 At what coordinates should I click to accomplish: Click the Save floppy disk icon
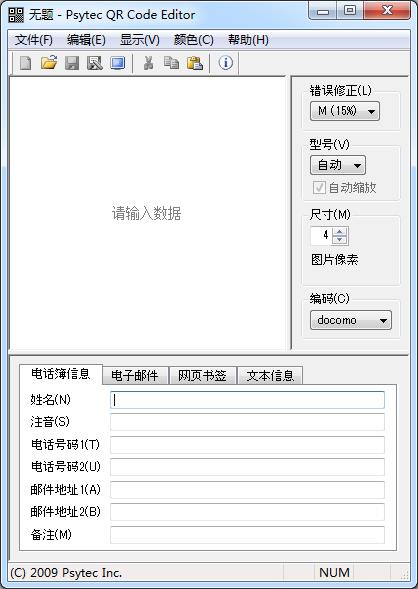[72, 63]
